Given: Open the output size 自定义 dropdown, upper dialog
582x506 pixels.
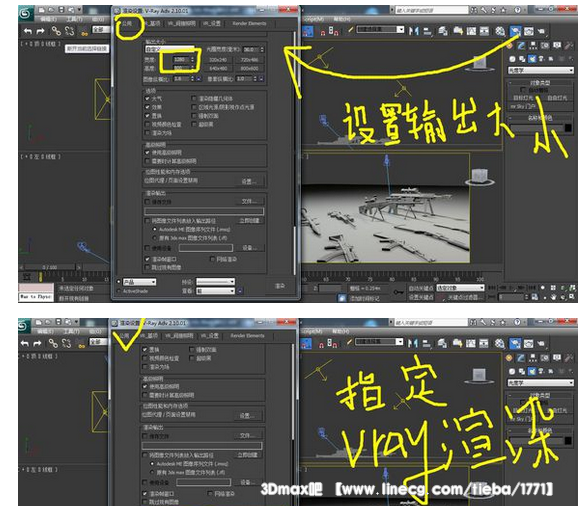Looking at the screenshot, I should pos(169,49).
